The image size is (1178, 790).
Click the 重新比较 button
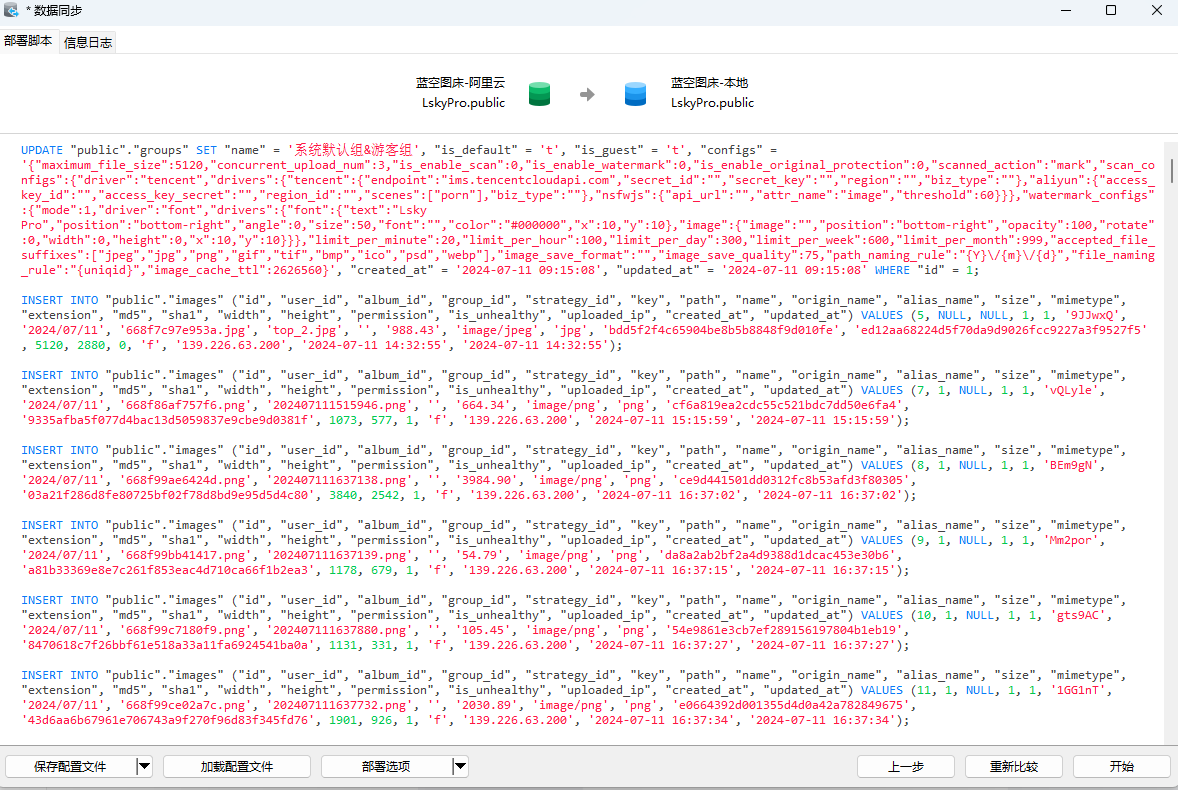tap(1013, 767)
